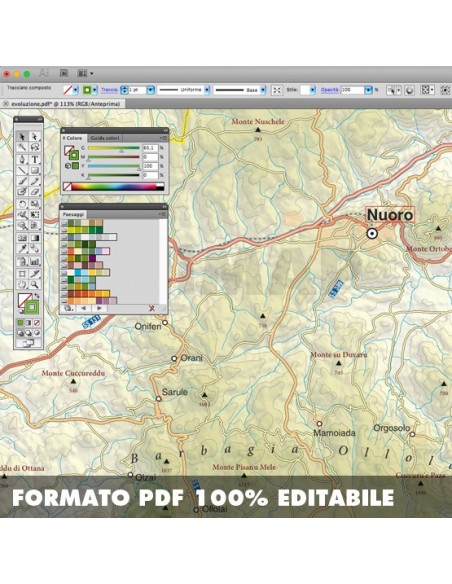Select the Rectangle tool
The width and height of the screenshot is (452, 584).
[x=35, y=170]
